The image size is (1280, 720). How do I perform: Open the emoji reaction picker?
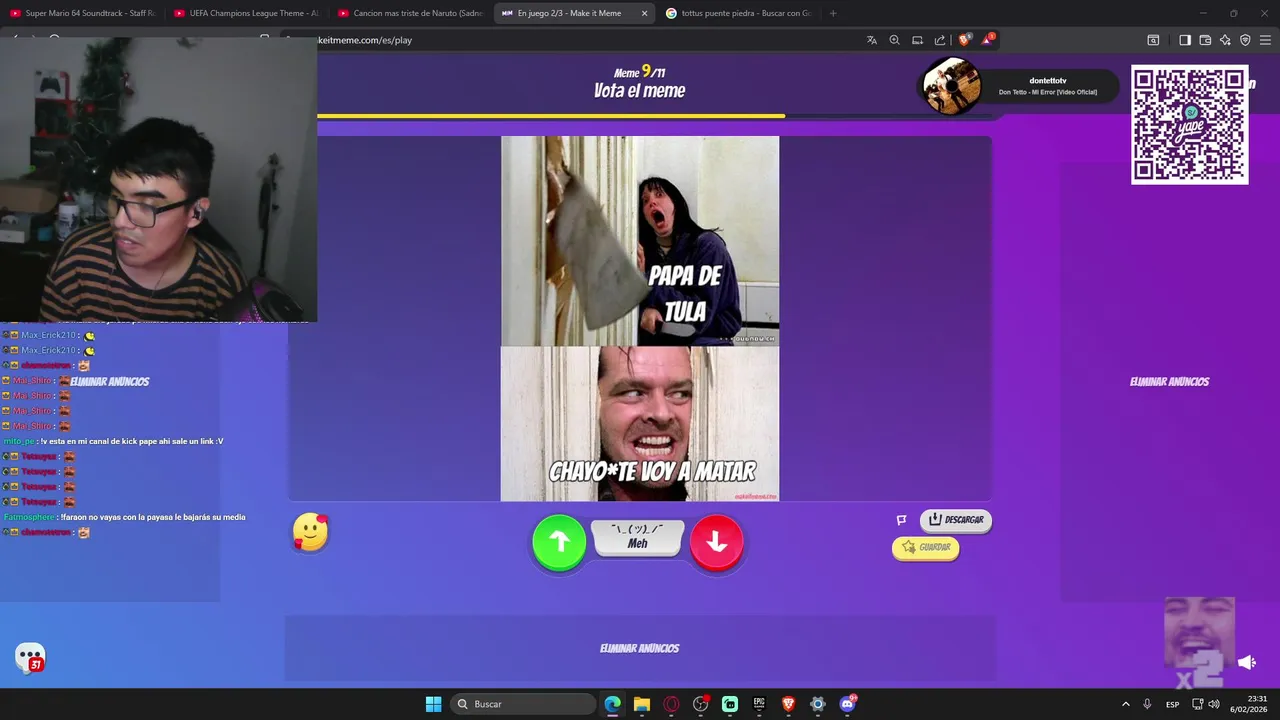tap(310, 532)
